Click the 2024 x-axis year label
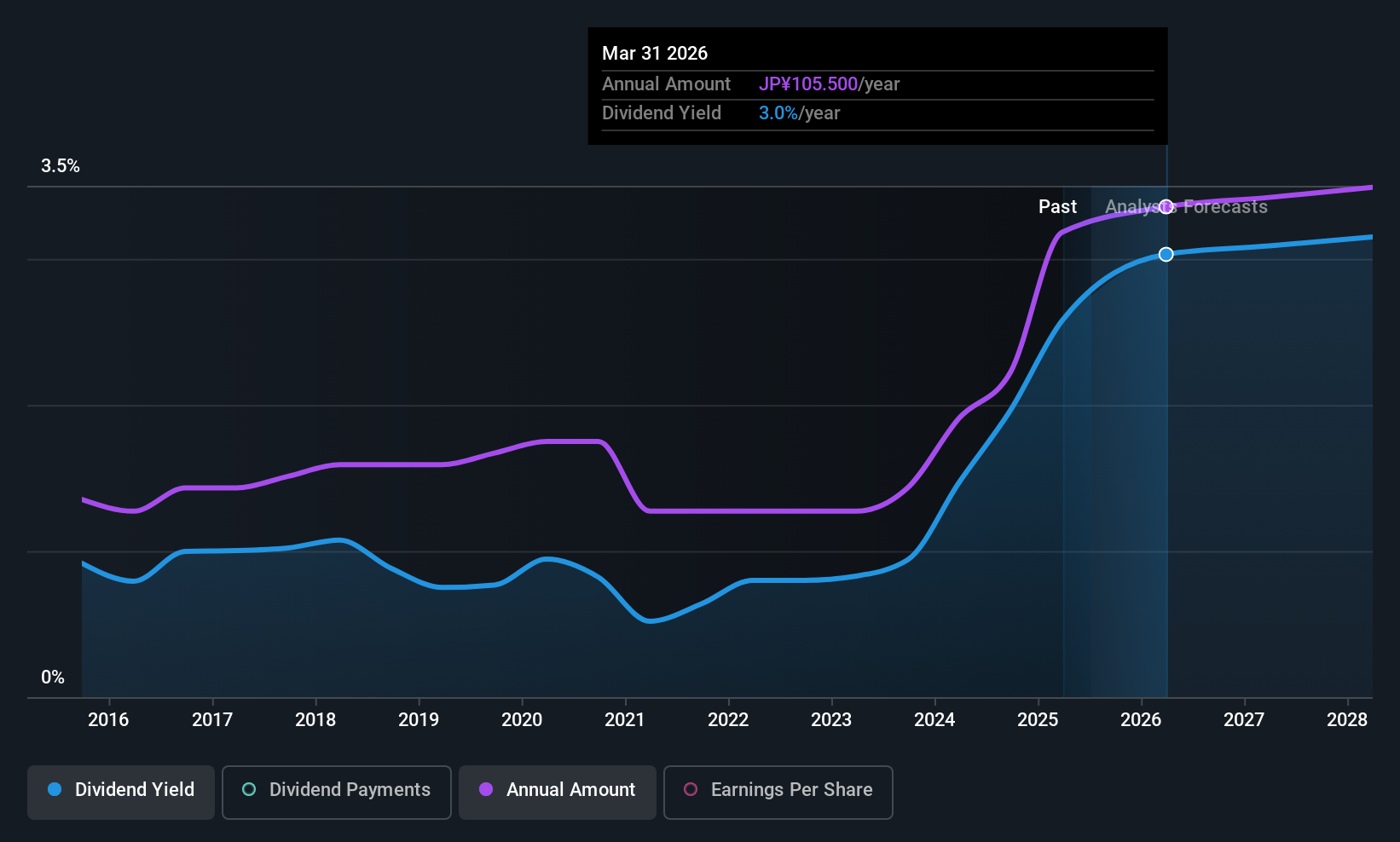1400x842 pixels. (x=934, y=719)
